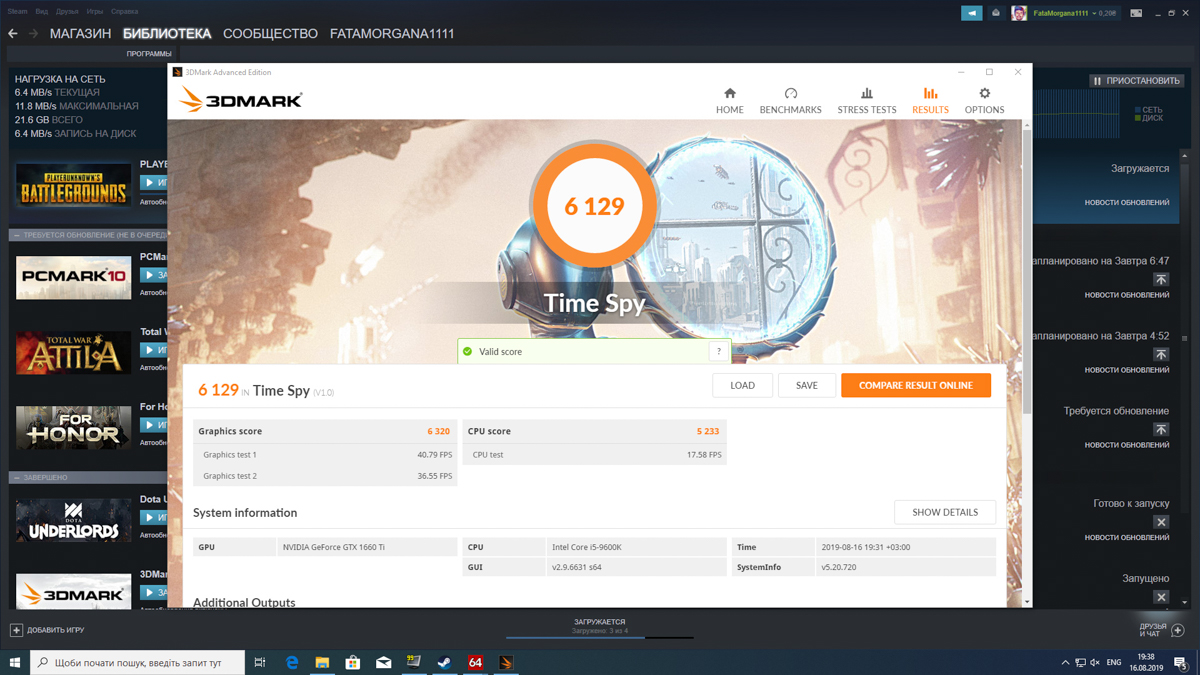Open Steam announcements megaphone icon
Viewport: 1200px width, 675px height.
[971, 13]
